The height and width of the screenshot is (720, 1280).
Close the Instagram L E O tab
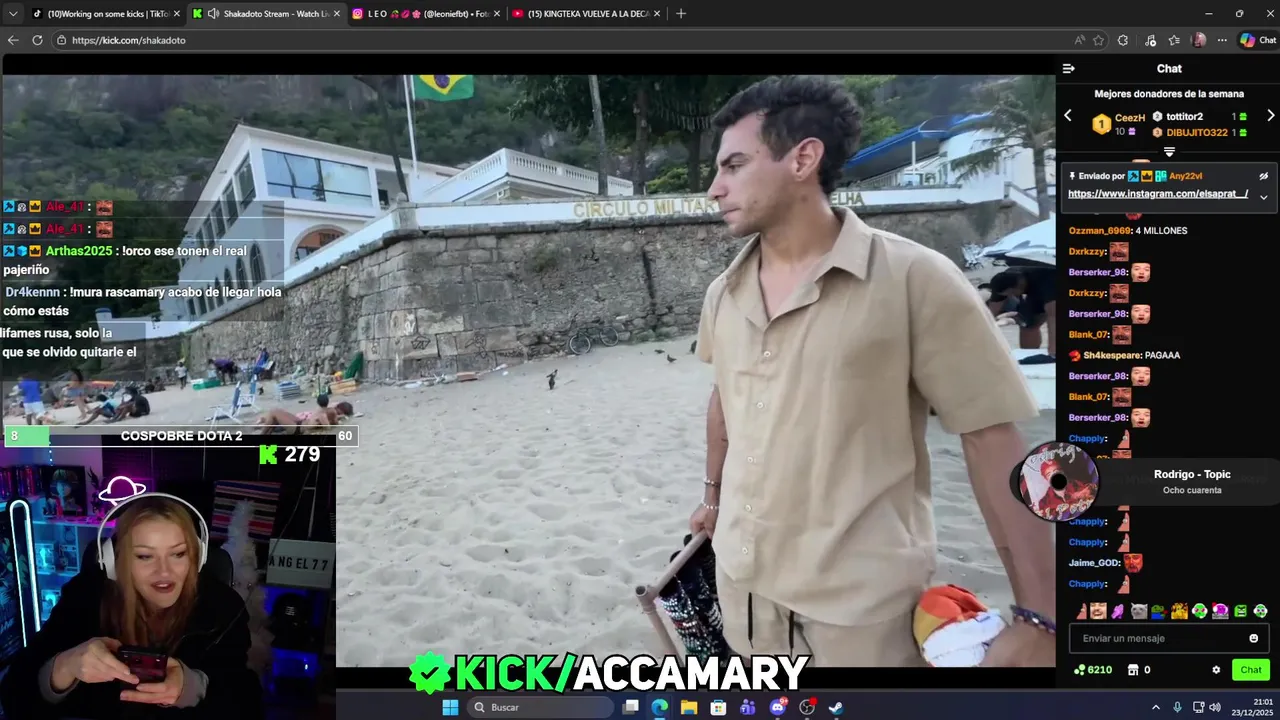pos(497,14)
